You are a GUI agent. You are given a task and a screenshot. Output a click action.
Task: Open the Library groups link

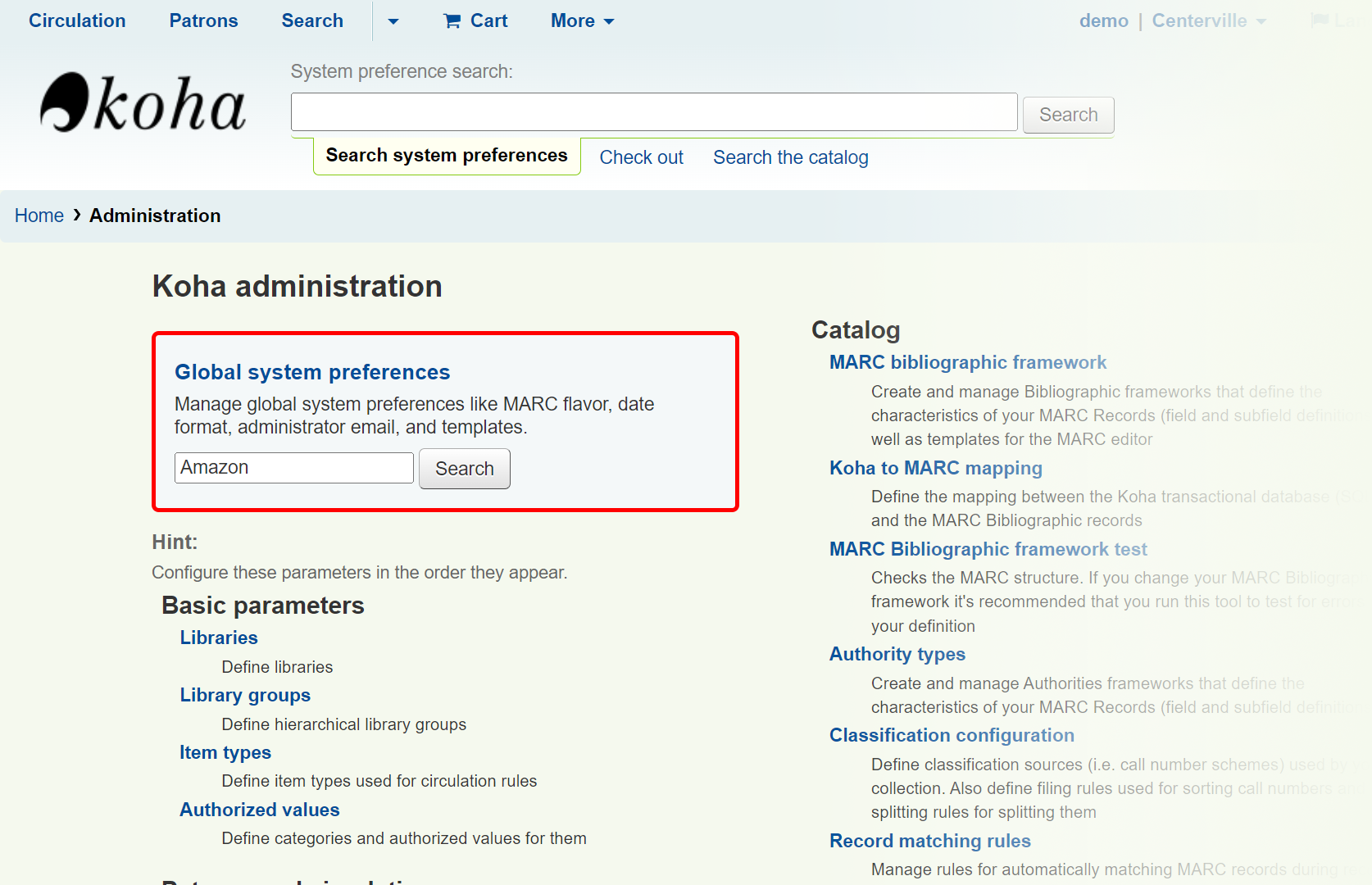coord(245,695)
